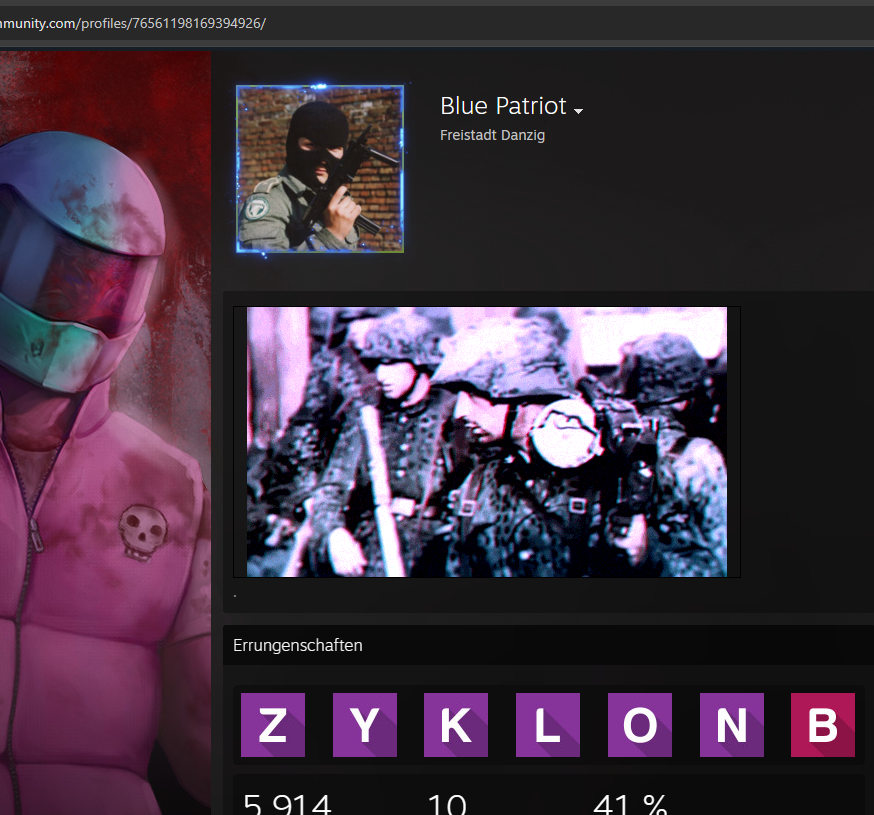Click the 41 % completion rate stat
This screenshot has width=874, height=815.
pos(630,803)
